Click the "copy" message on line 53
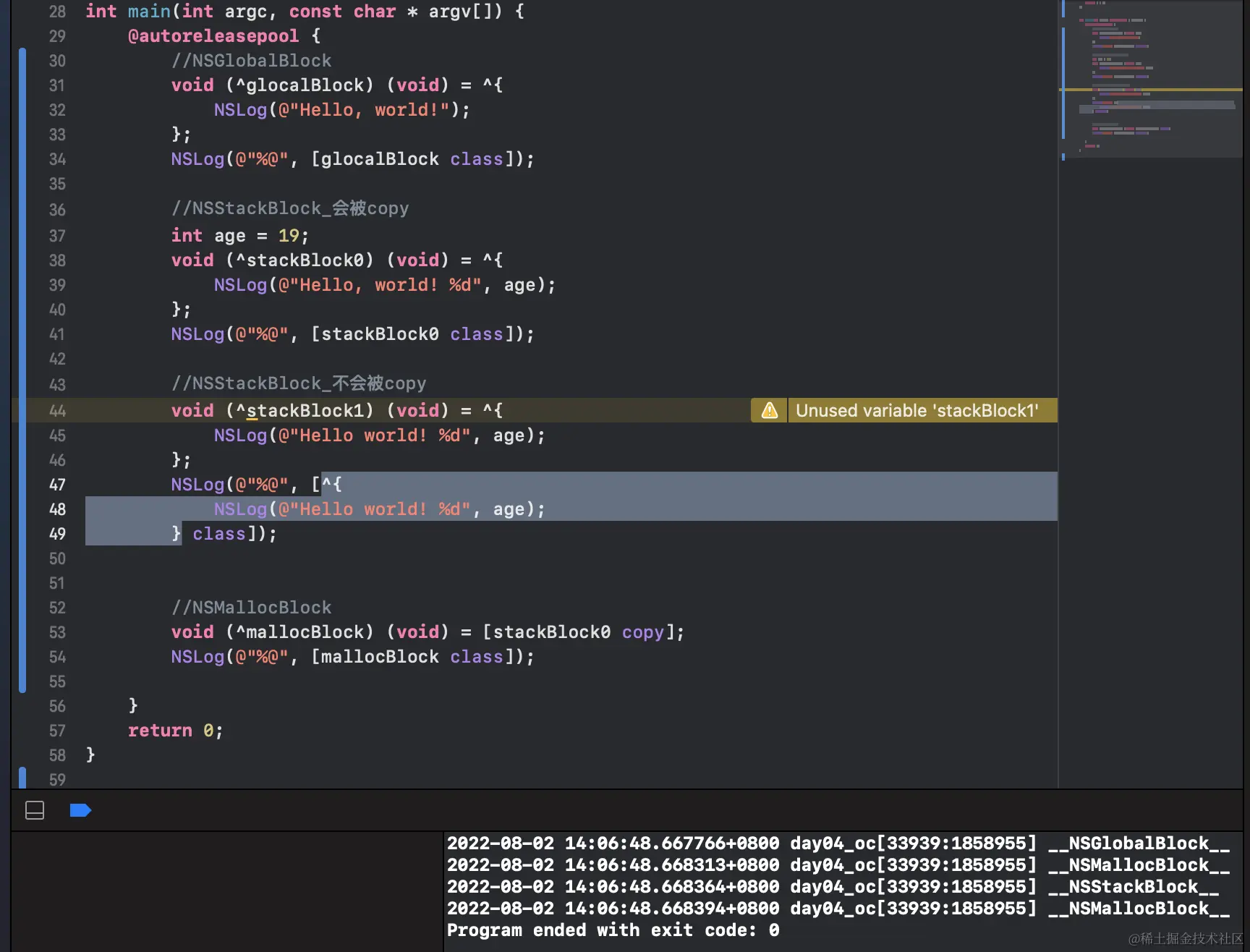Screen dimensions: 1250x952 click(643, 632)
